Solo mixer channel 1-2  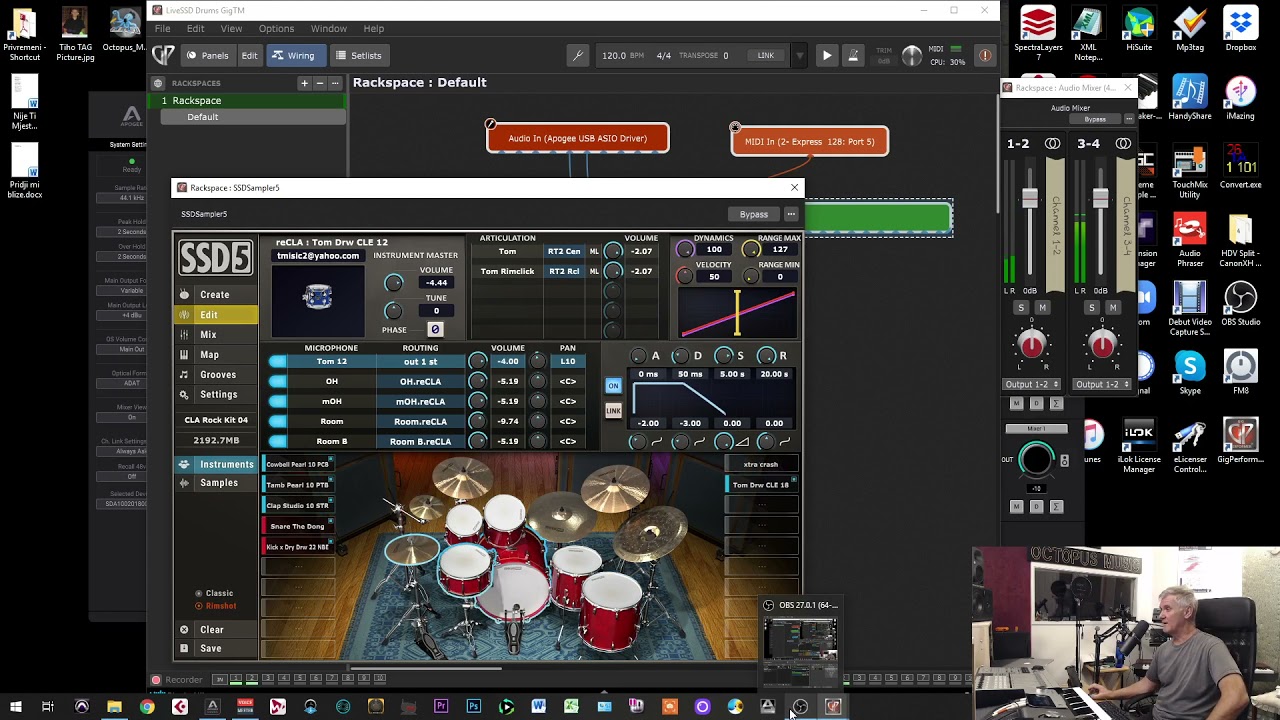click(1021, 308)
